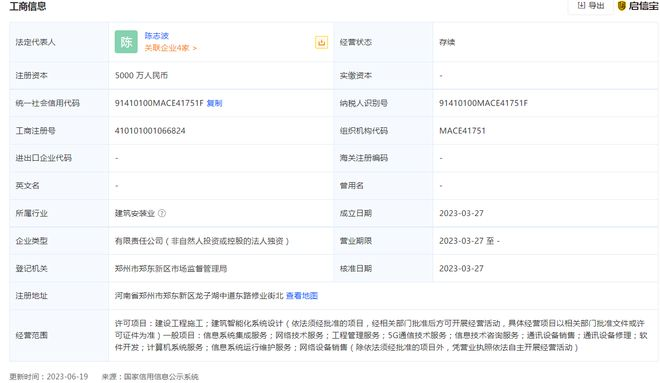The width and height of the screenshot is (660, 383).
Task: Open legal representative 陈志波's profile link
Action: [x=157, y=36]
